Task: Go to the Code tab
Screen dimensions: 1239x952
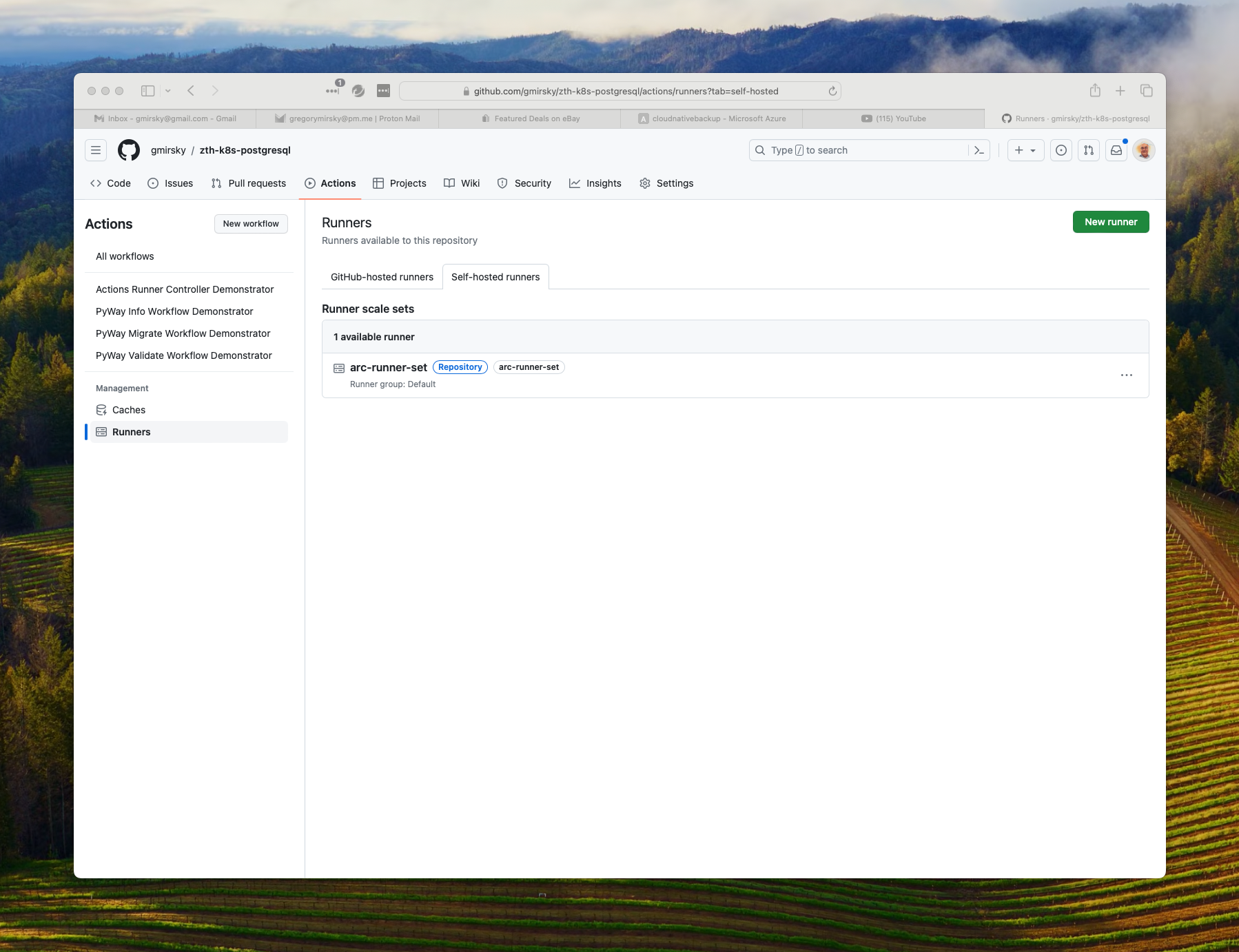Action: [x=110, y=183]
